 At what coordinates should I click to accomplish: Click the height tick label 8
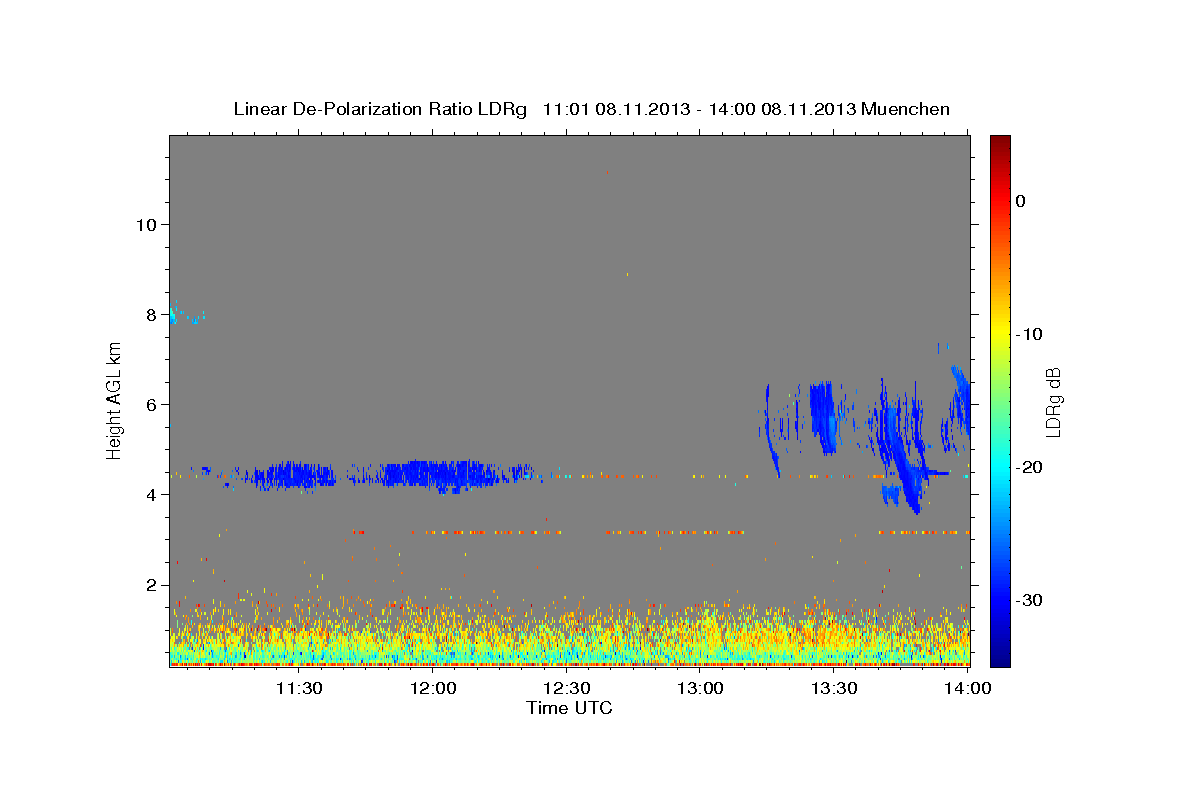coord(150,314)
